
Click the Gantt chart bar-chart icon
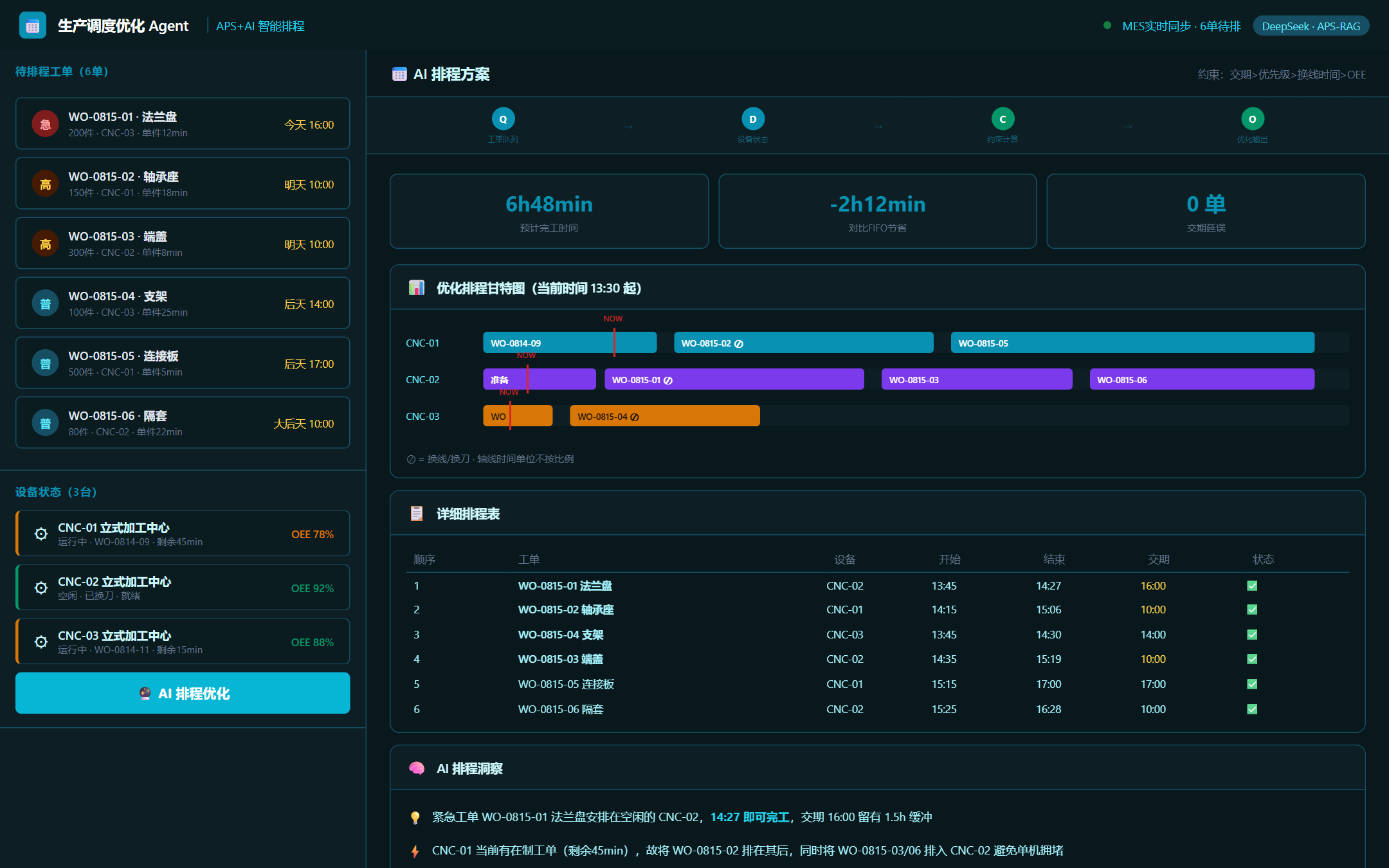(x=417, y=287)
